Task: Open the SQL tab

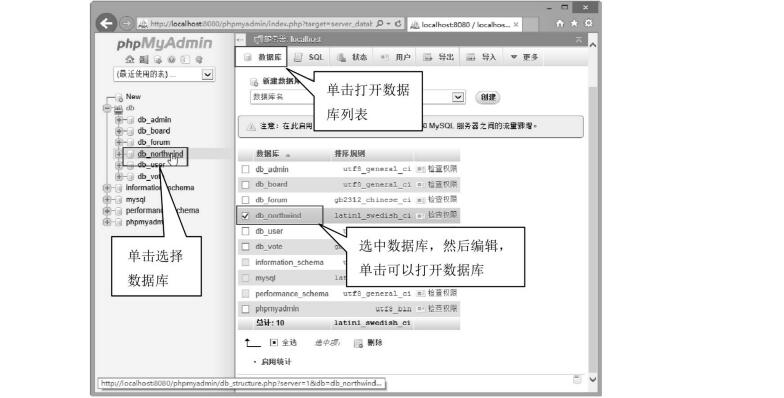Action: pos(310,58)
